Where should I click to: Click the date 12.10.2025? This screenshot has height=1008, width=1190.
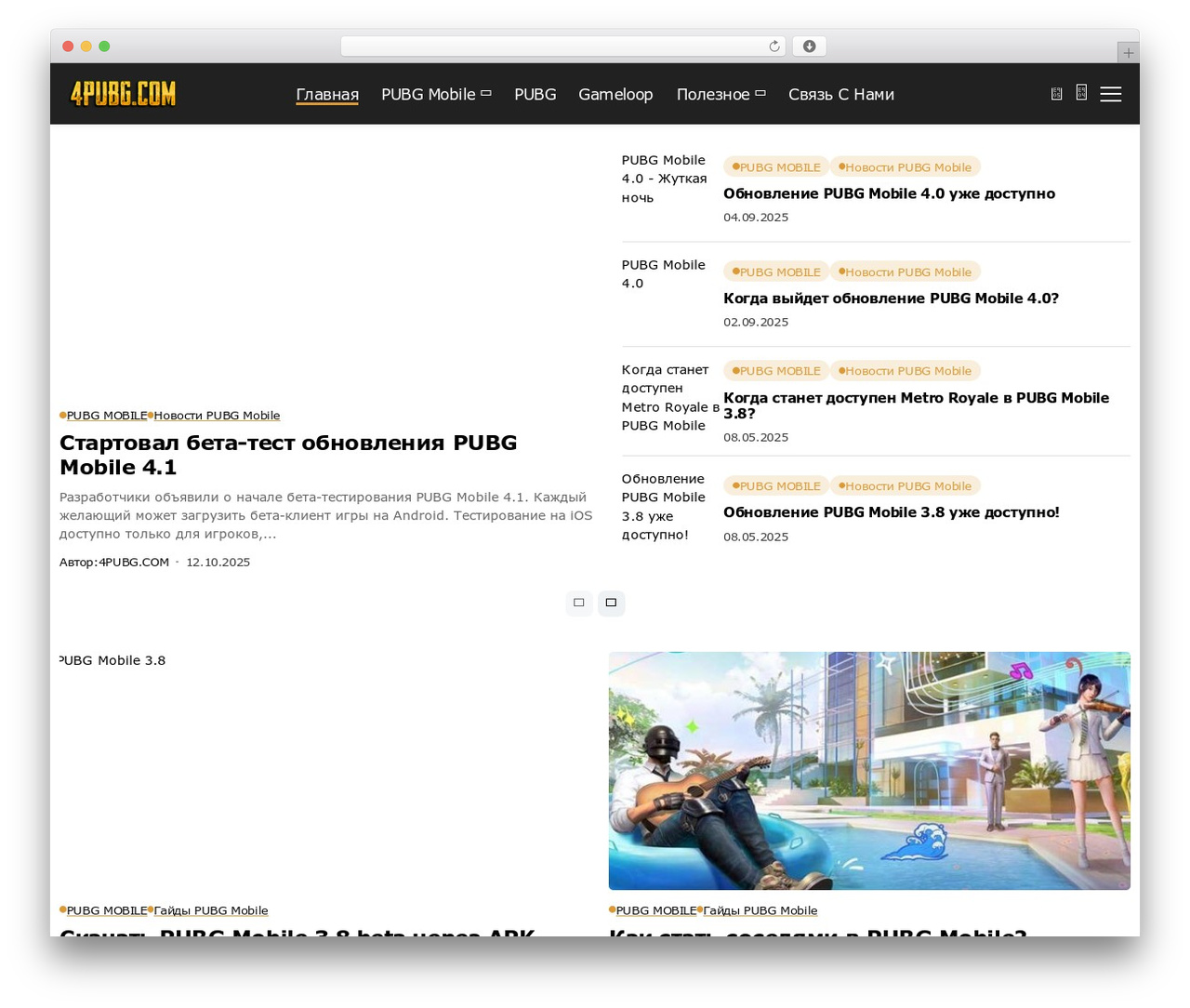pyautogui.click(x=218, y=562)
